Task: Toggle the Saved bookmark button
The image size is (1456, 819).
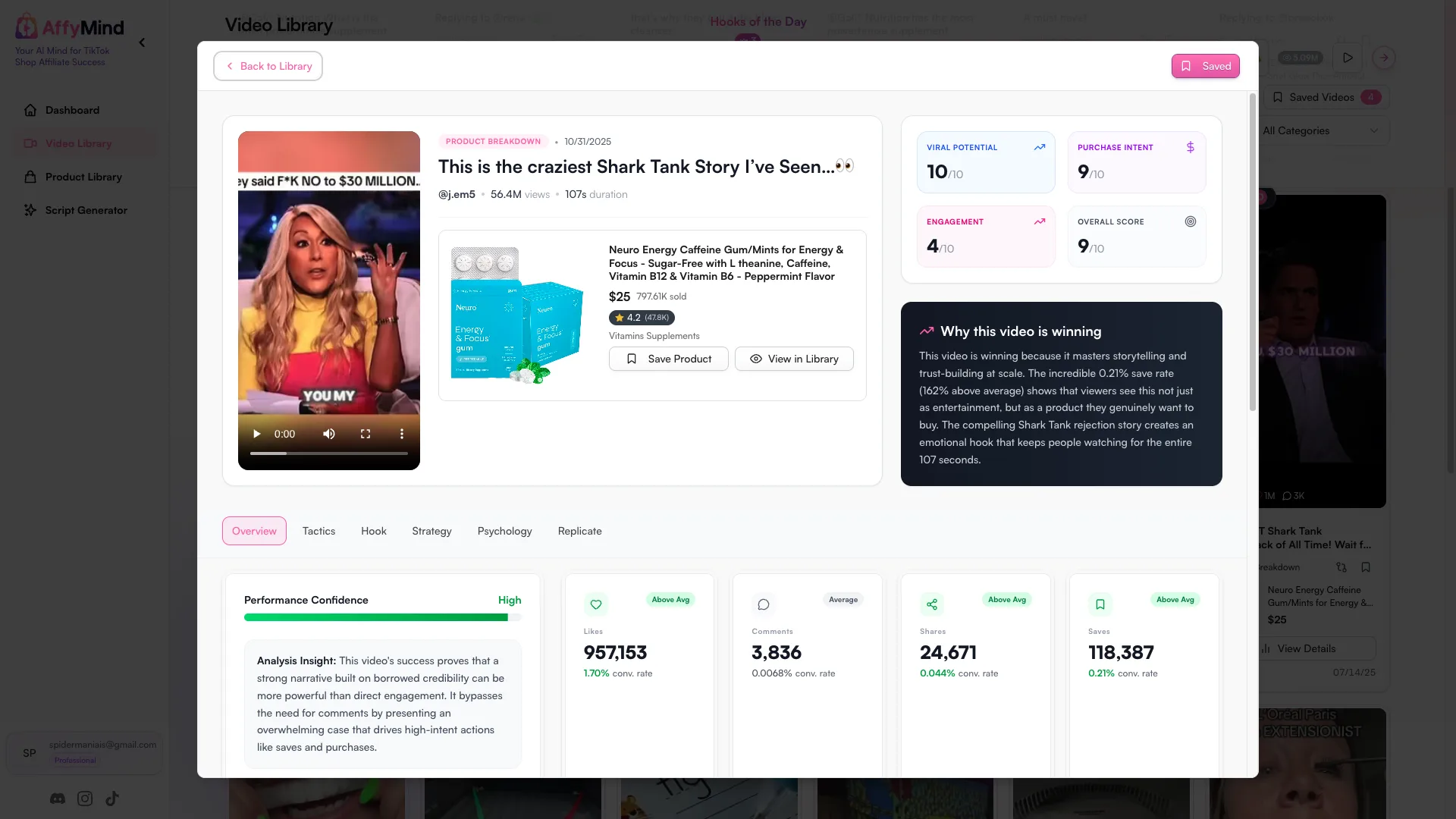Action: click(1205, 66)
